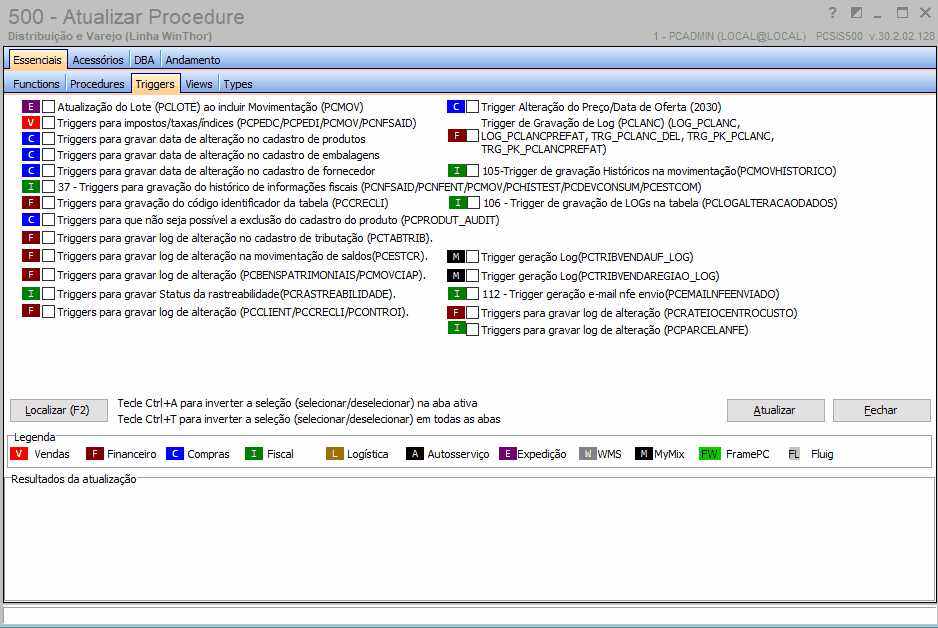The image size is (938, 628).
Task: Click the Financeiro badge beside PCBENSPATRIMONIAIS trigger
Action: (31, 275)
